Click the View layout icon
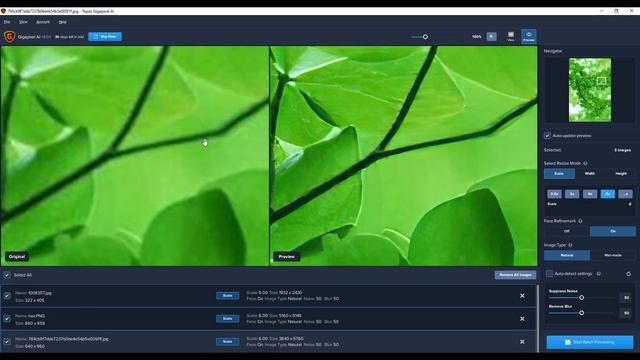Screen dimensions: 640x360 [x=511, y=36]
